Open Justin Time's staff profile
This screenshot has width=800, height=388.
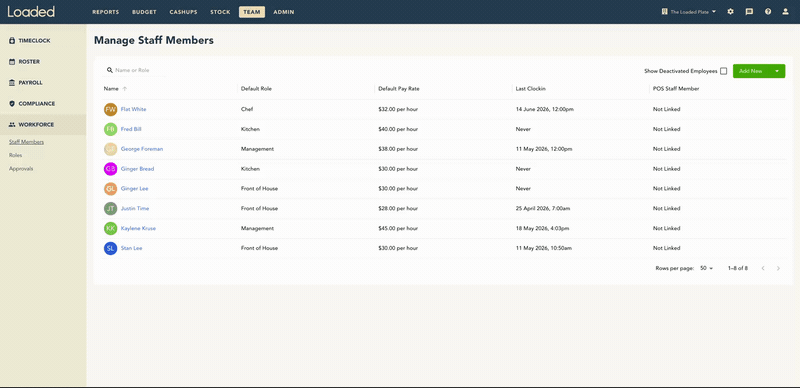135,208
